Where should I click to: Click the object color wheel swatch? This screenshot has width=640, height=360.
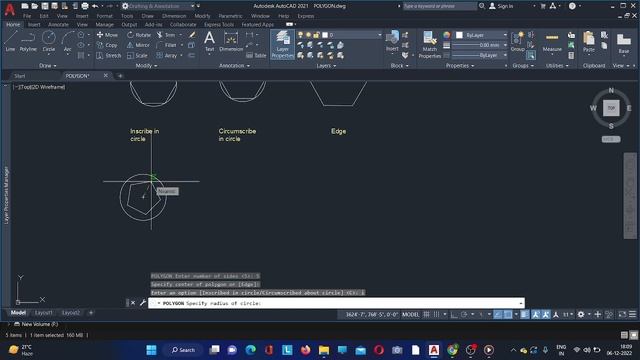447,35
